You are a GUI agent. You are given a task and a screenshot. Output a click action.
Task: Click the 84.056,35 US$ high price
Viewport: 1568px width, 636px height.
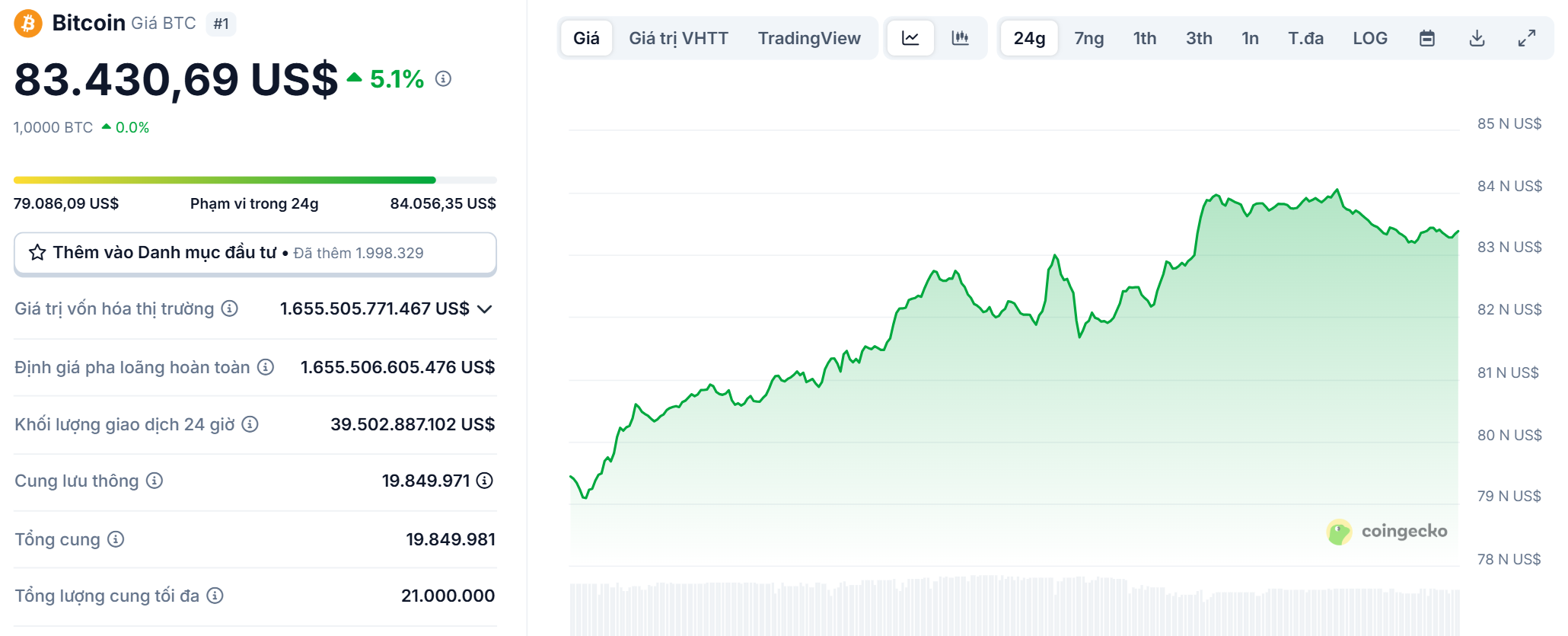coord(443,203)
